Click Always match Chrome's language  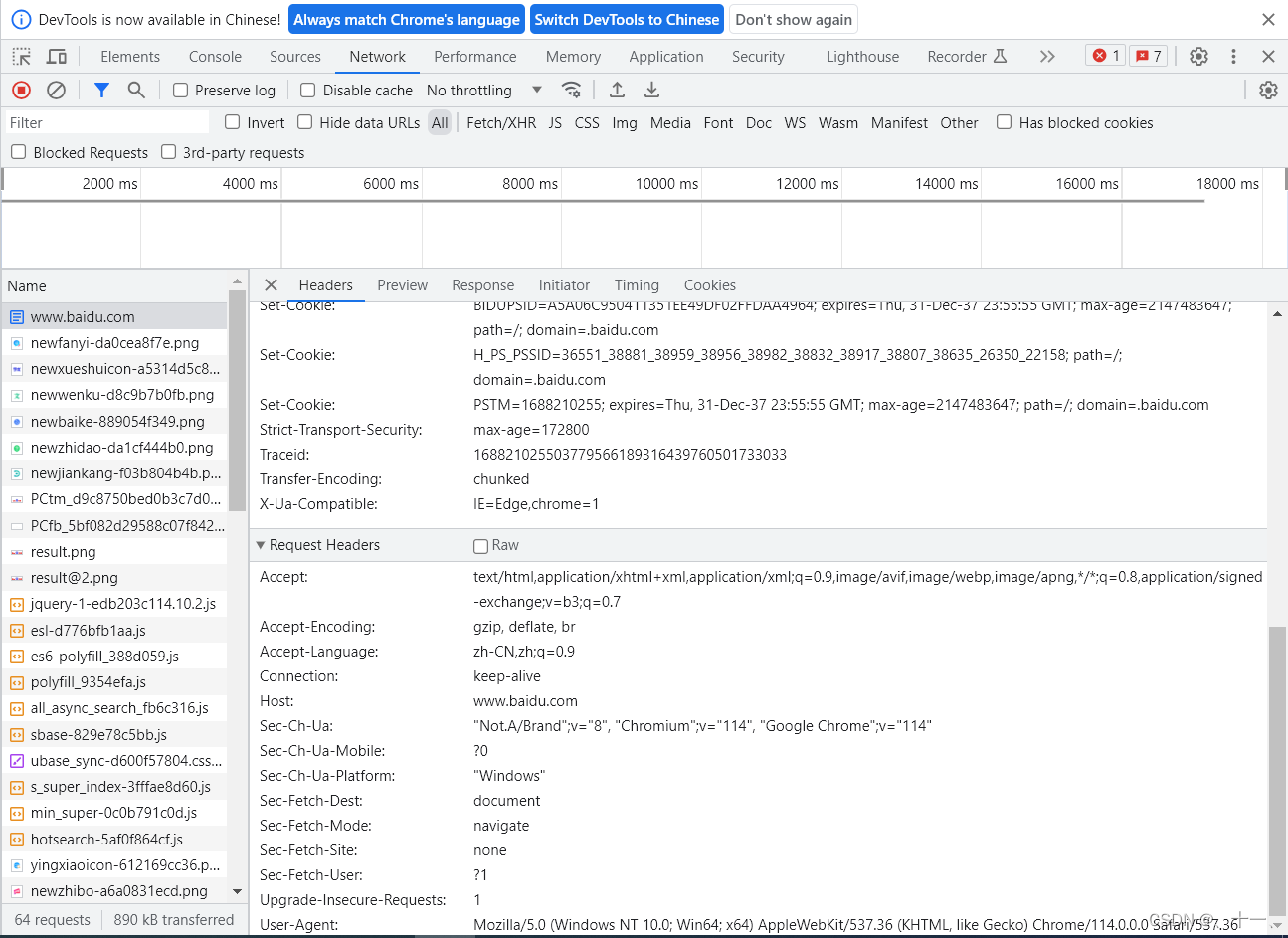click(407, 20)
